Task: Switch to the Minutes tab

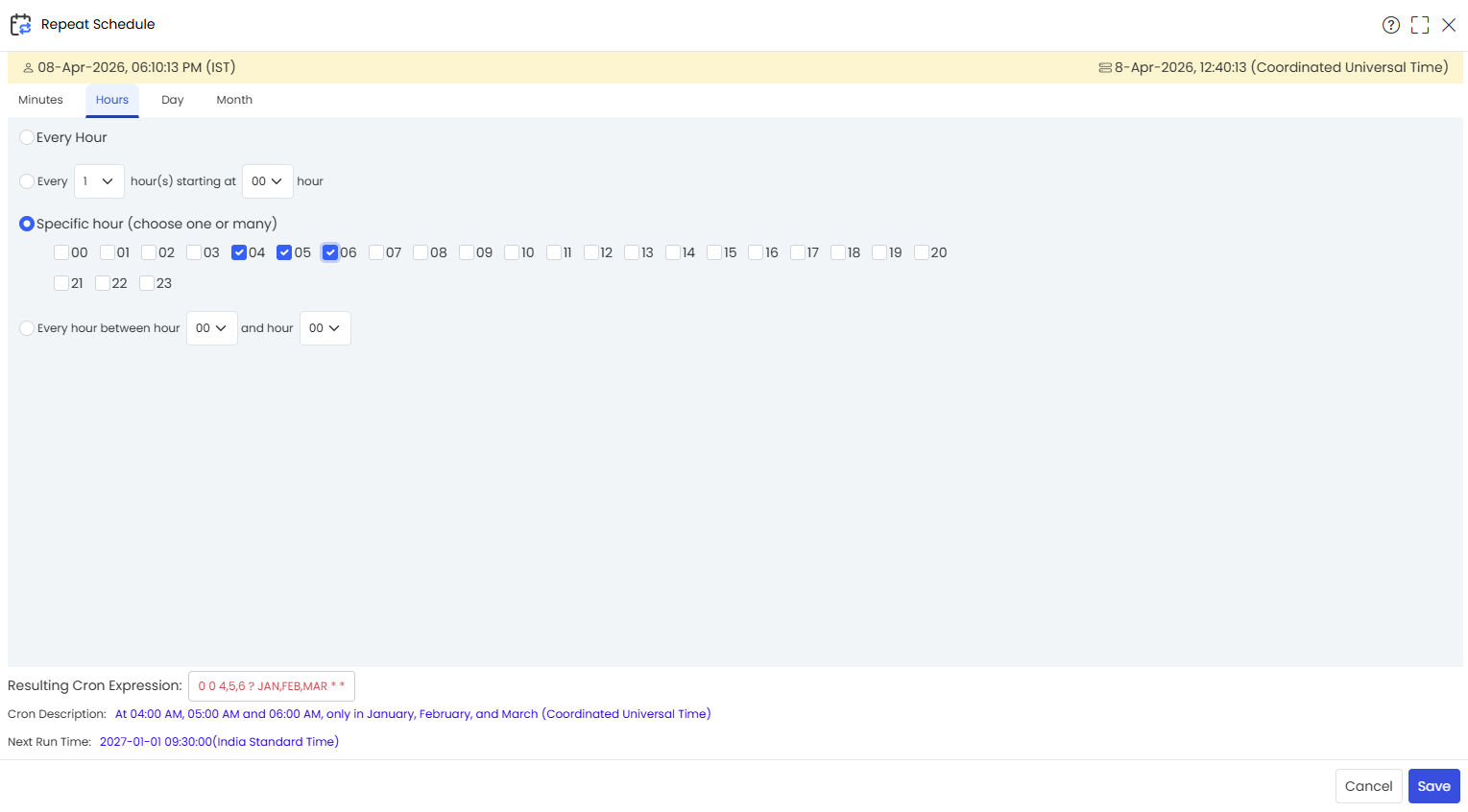Action: click(40, 100)
